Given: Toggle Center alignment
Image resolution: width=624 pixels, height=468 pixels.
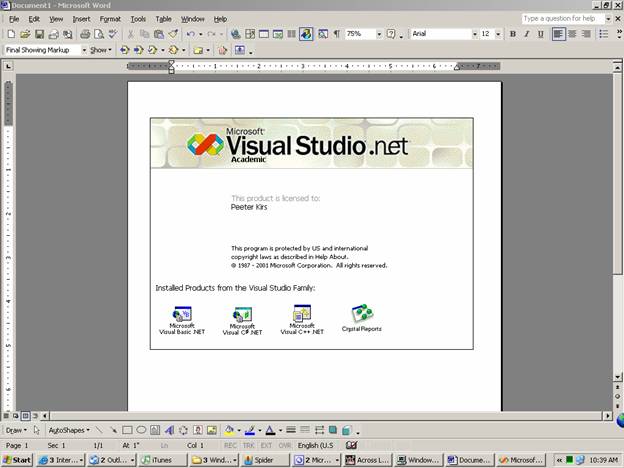Looking at the screenshot, I should pyautogui.click(x=572, y=34).
